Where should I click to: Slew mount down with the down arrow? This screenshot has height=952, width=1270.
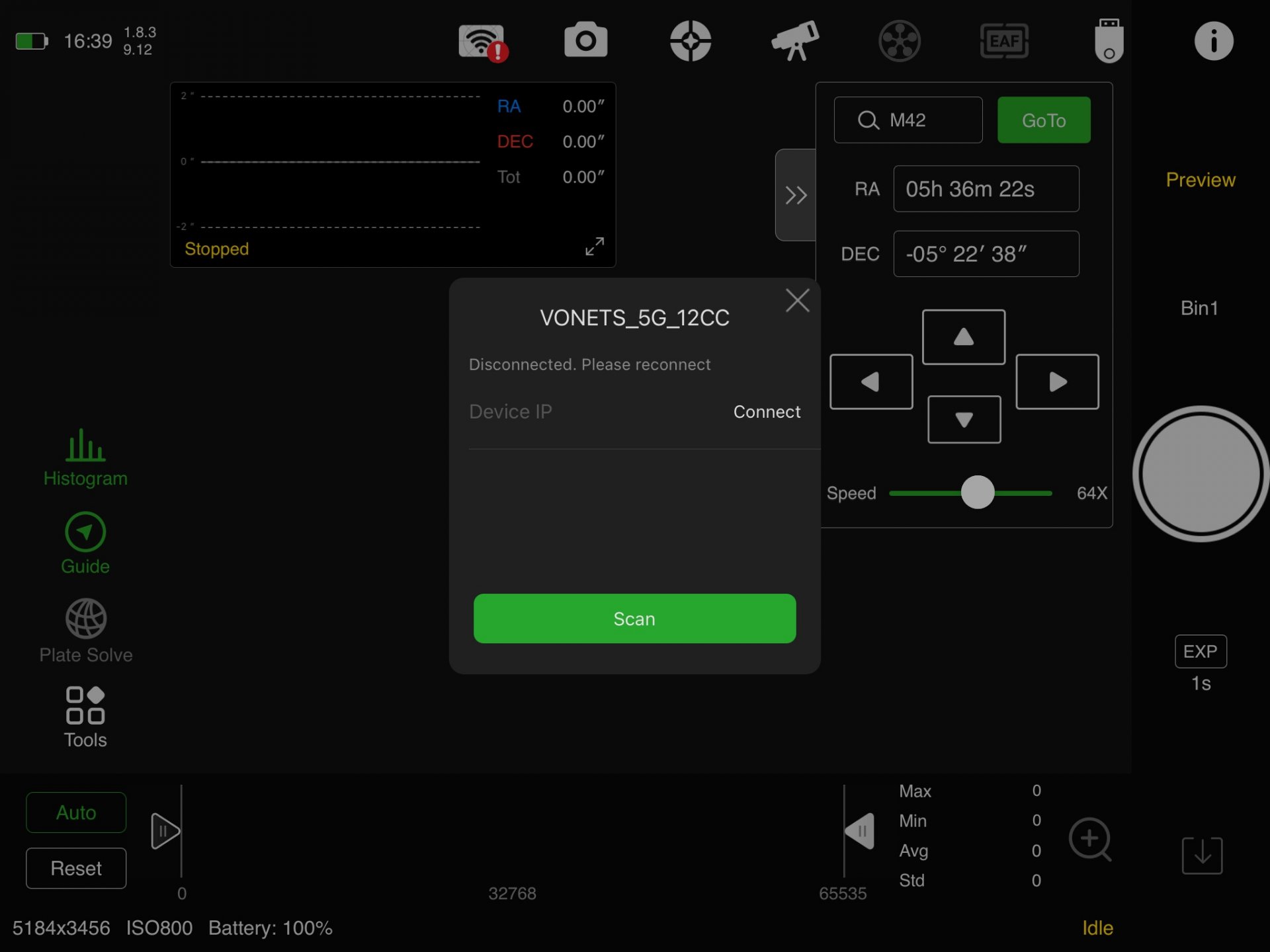(964, 419)
